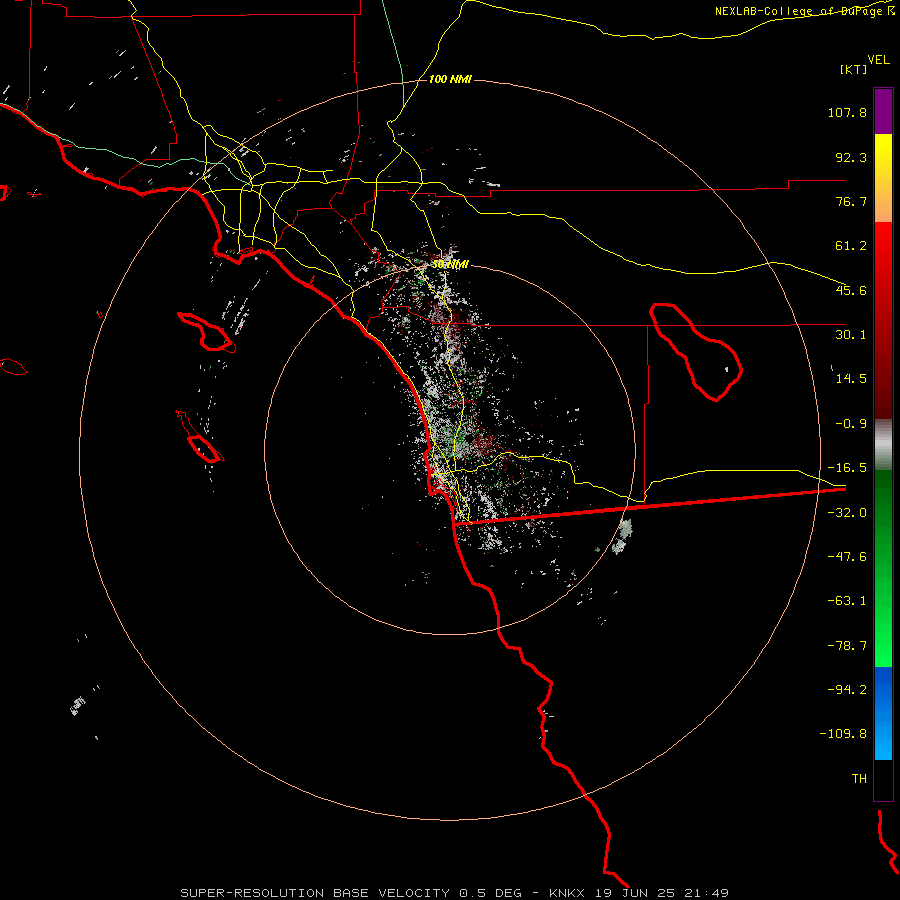Click the VEL legend title
Image resolution: width=900 pixels, height=900 pixels.
pos(878,60)
